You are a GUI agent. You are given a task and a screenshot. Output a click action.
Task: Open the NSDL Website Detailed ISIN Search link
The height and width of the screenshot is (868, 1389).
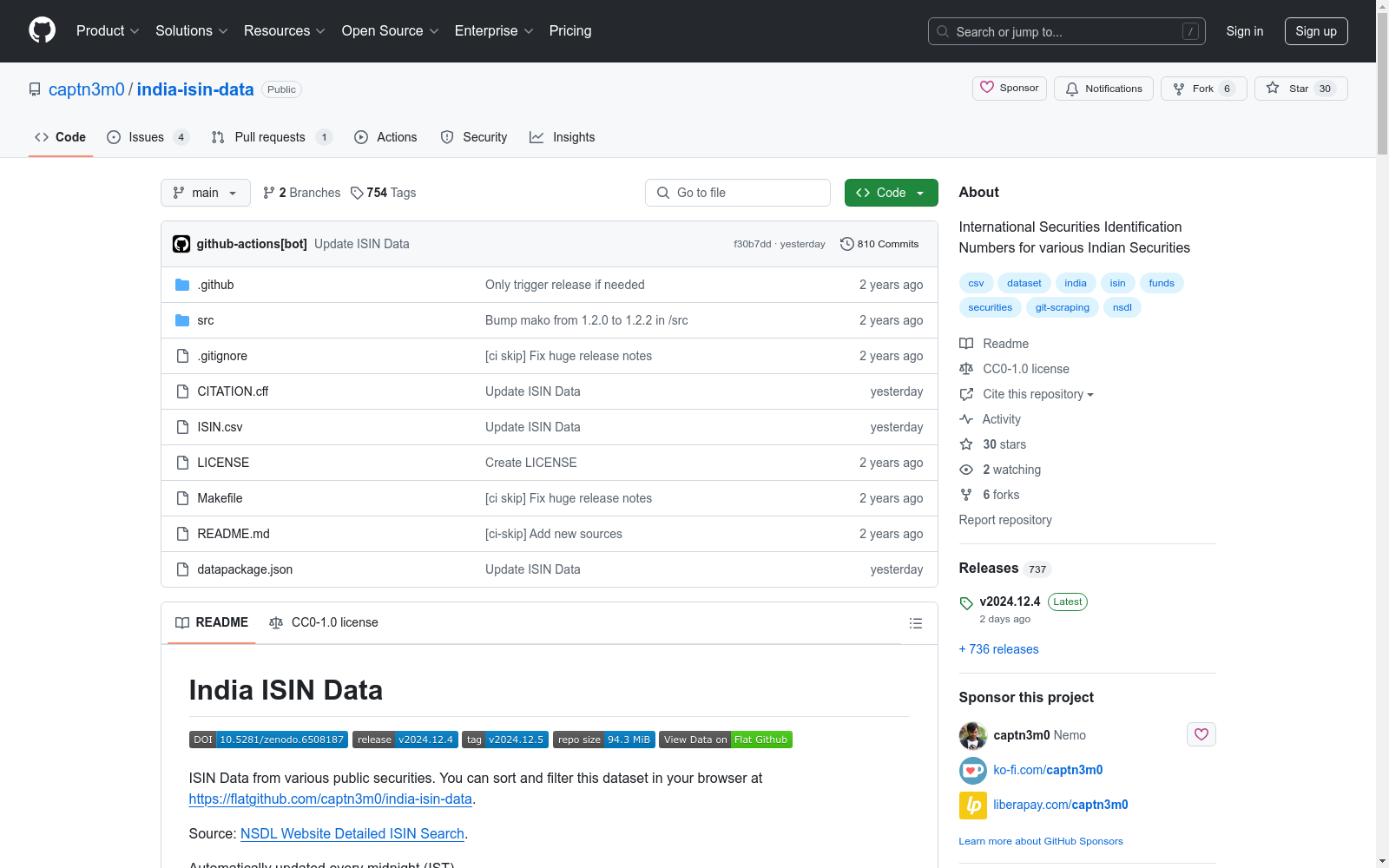click(x=352, y=833)
